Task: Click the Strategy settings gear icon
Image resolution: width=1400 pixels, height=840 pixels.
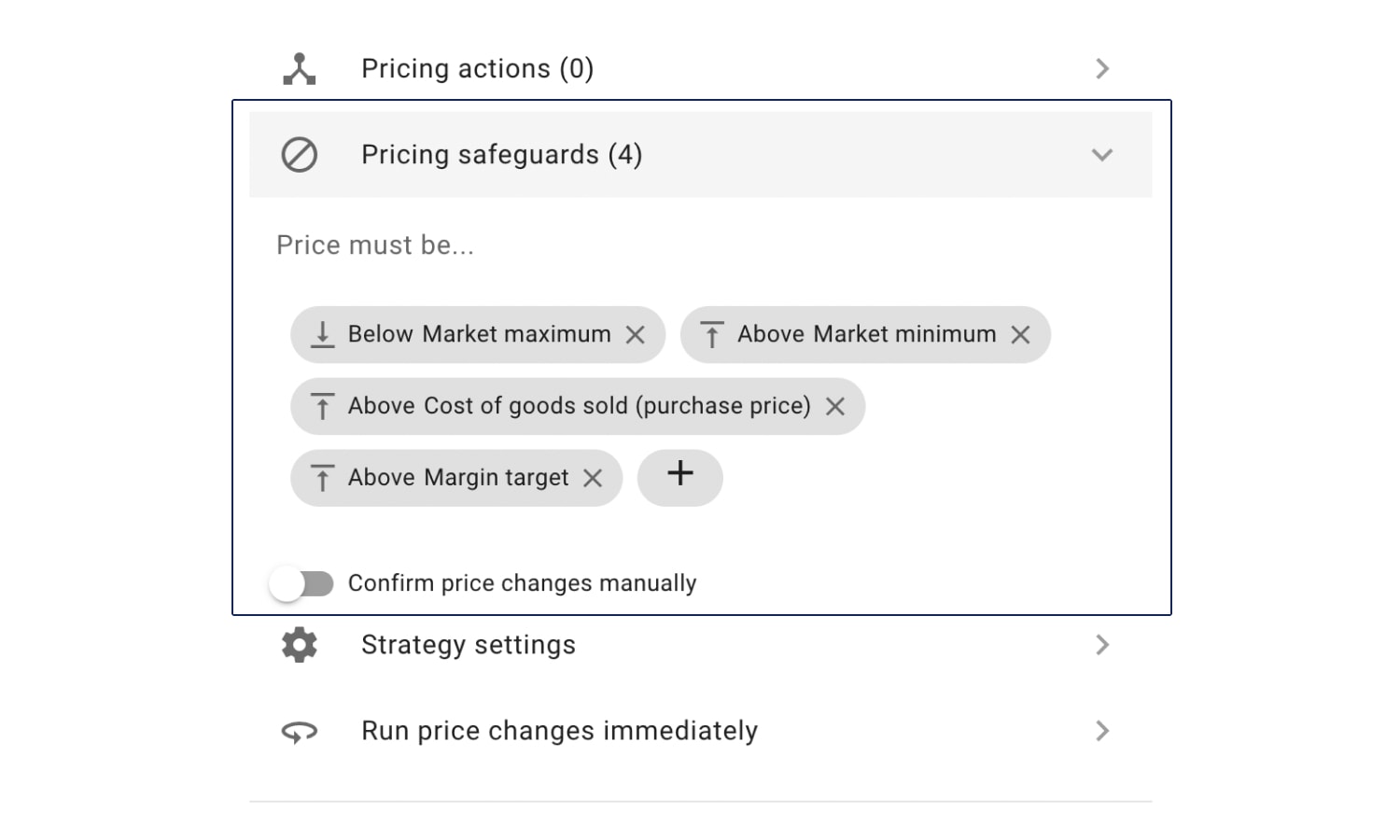Action: click(x=300, y=645)
